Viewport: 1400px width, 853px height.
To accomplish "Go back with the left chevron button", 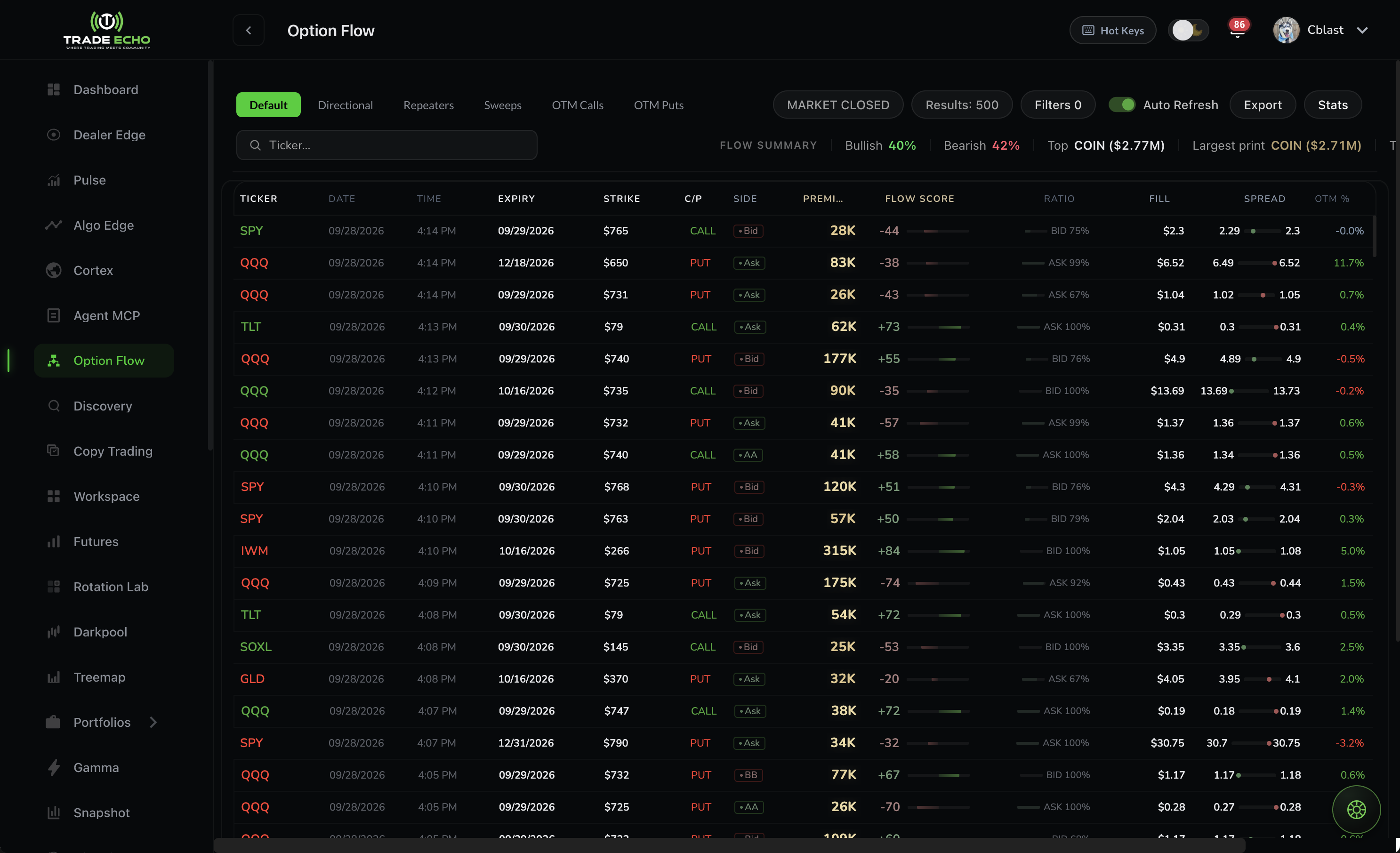I will (x=248, y=30).
